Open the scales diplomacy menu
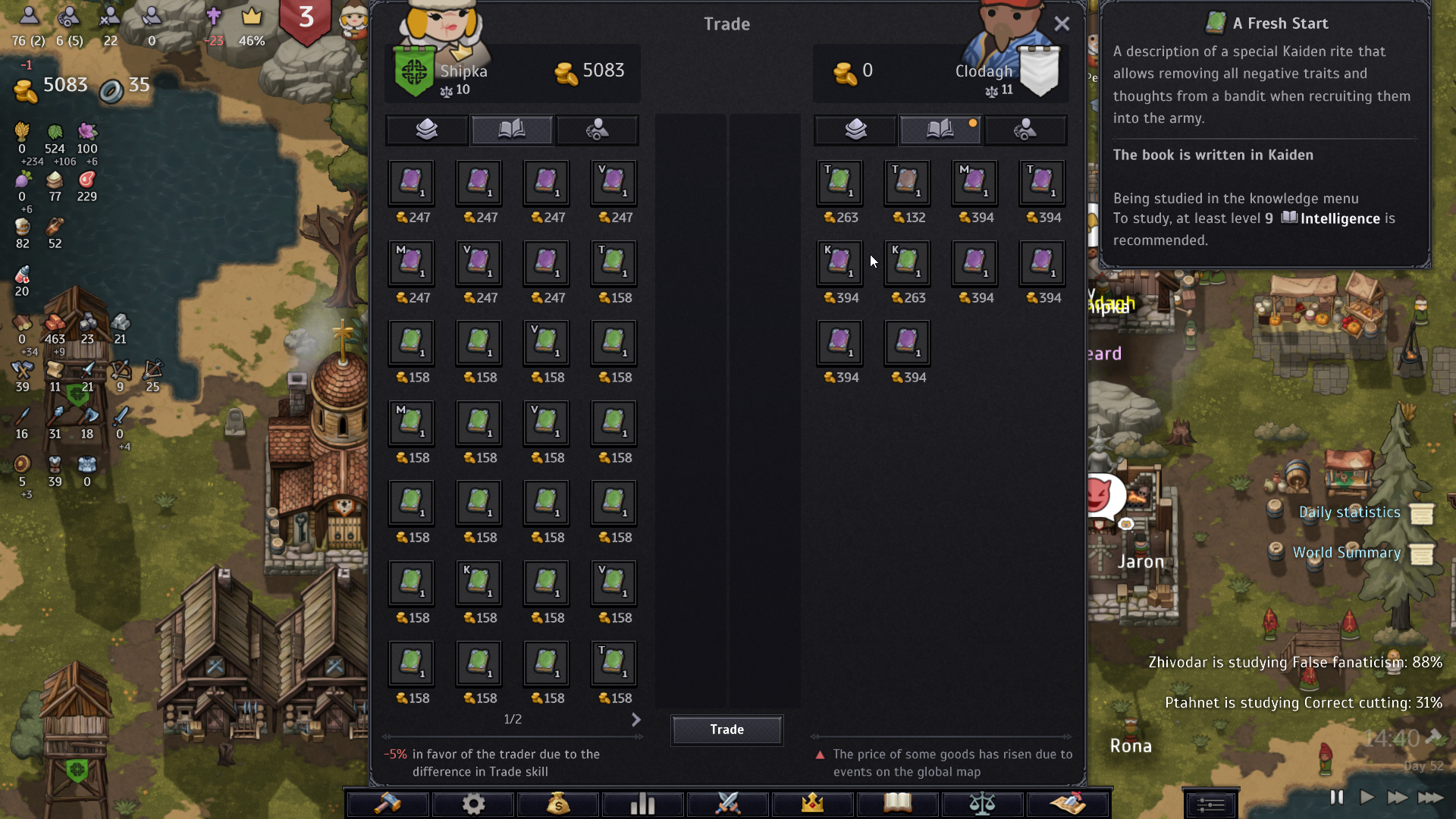1456x819 pixels. [983, 803]
